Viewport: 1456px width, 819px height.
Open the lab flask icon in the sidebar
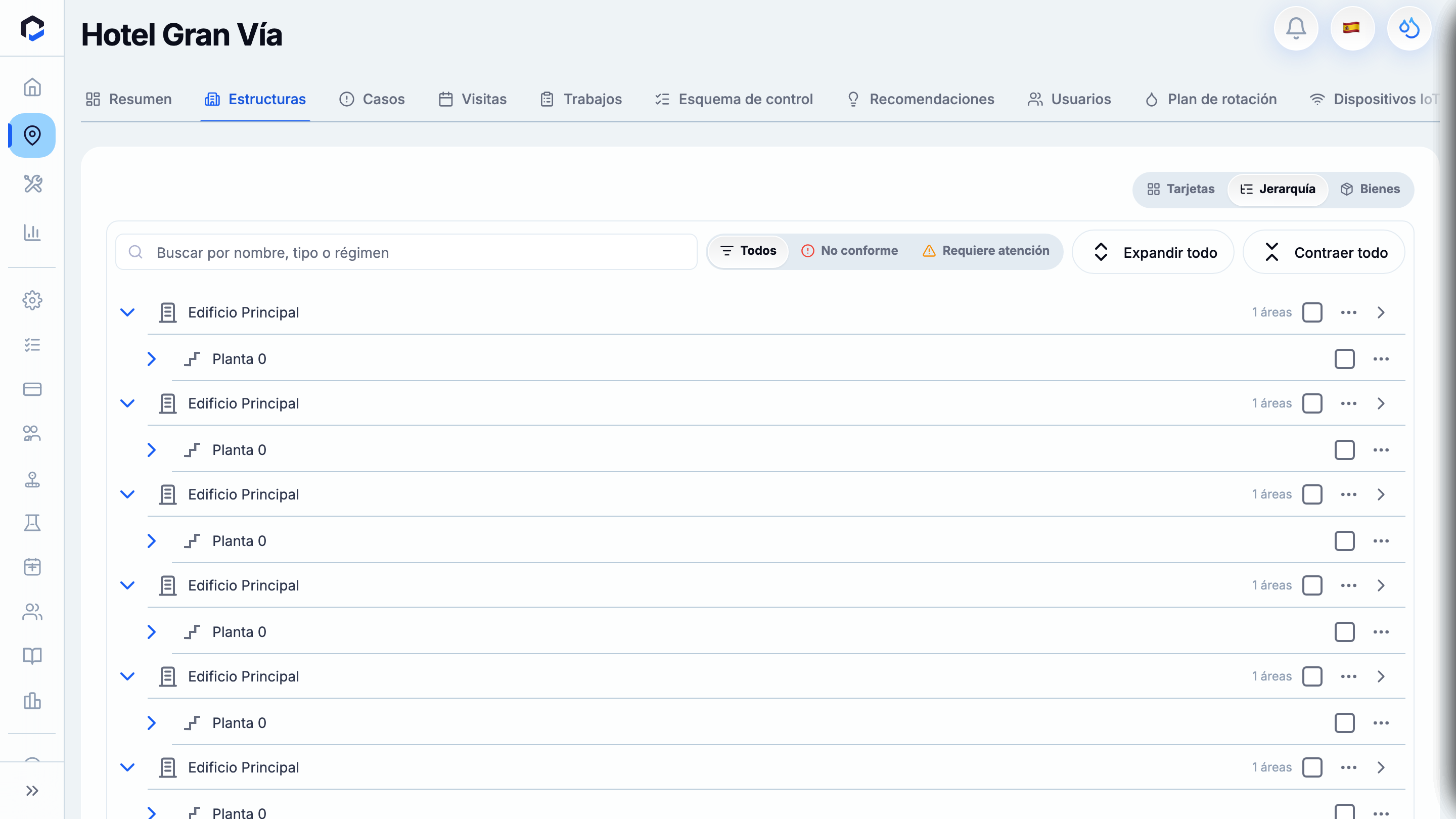(x=32, y=523)
